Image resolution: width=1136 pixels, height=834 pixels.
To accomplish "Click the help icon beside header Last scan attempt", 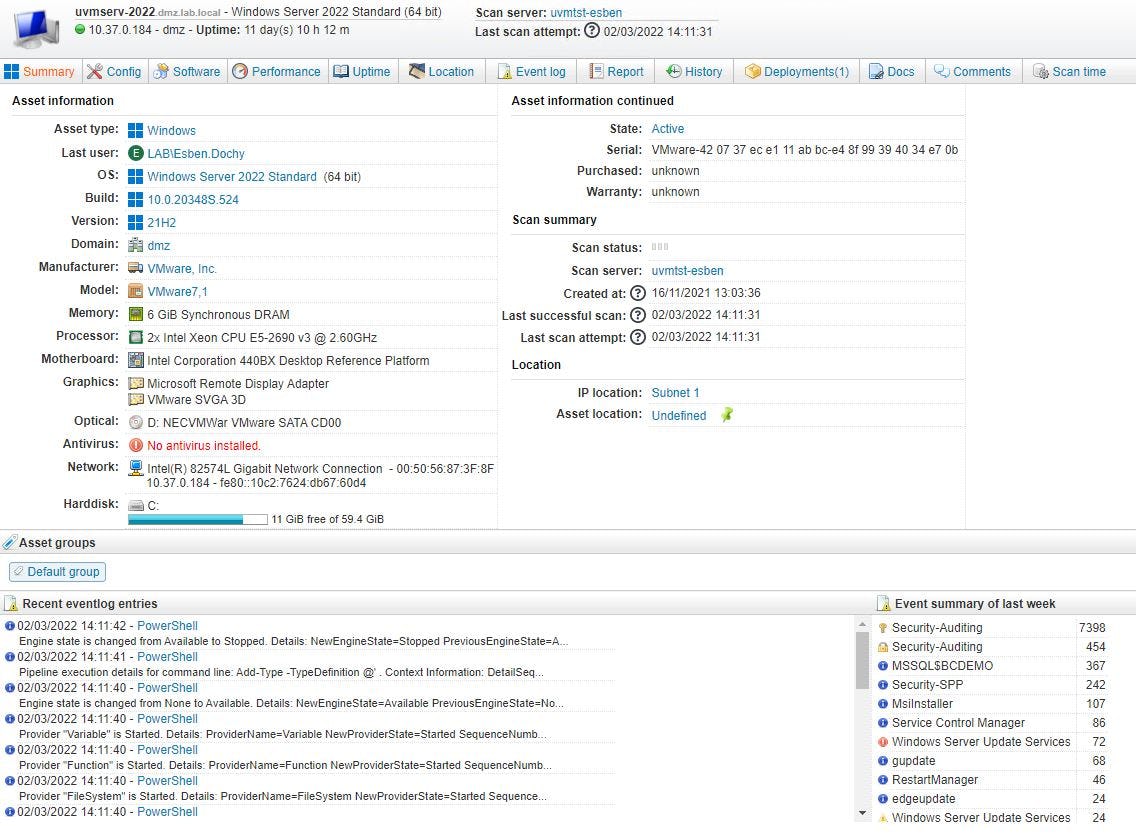I will 592,30.
